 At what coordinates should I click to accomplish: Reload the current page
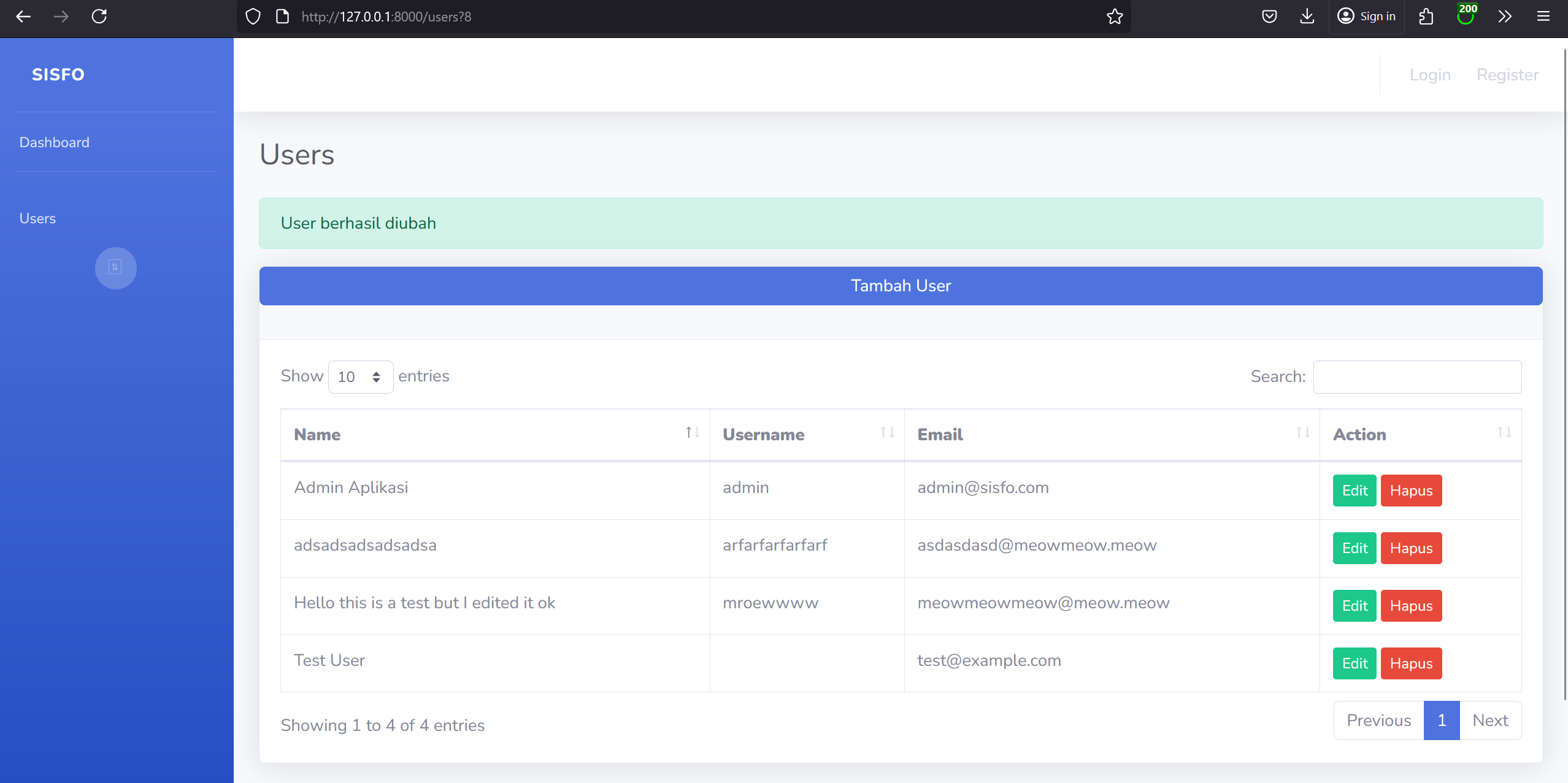tap(99, 17)
